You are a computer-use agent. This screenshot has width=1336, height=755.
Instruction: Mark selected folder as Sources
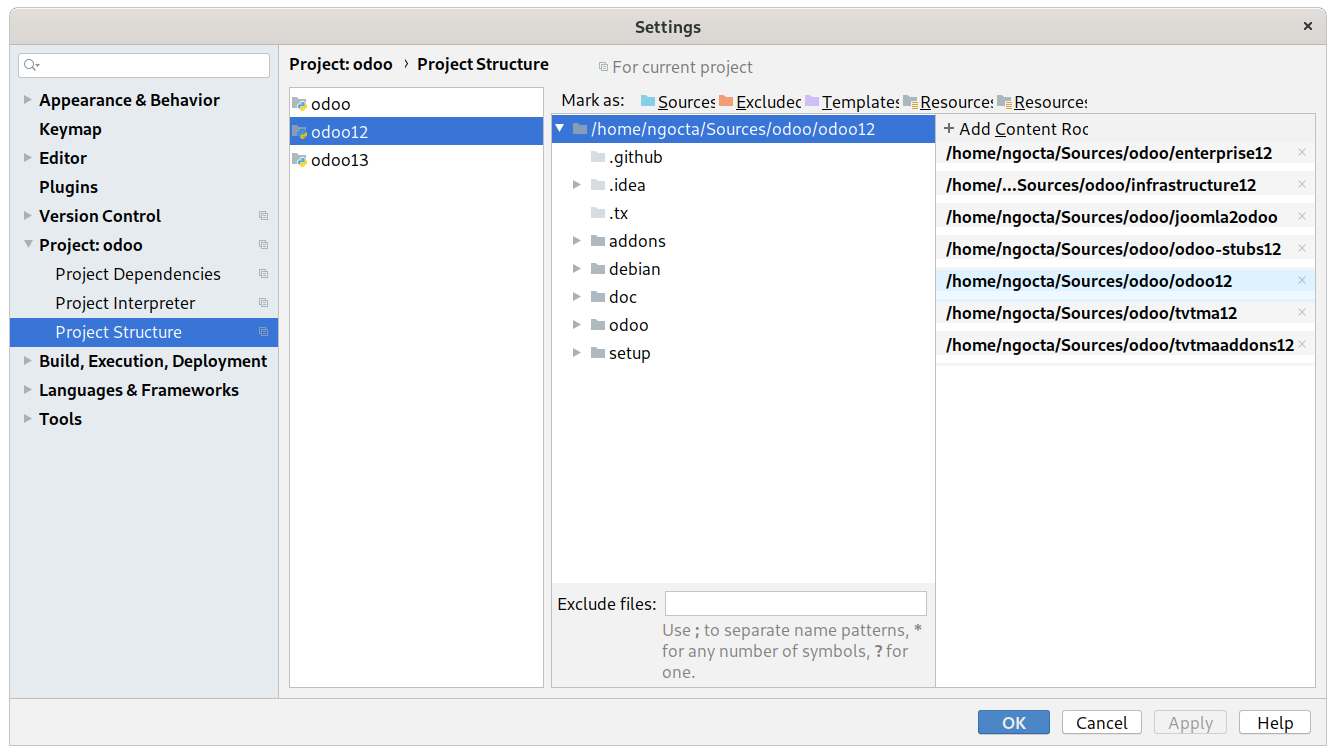point(678,102)
